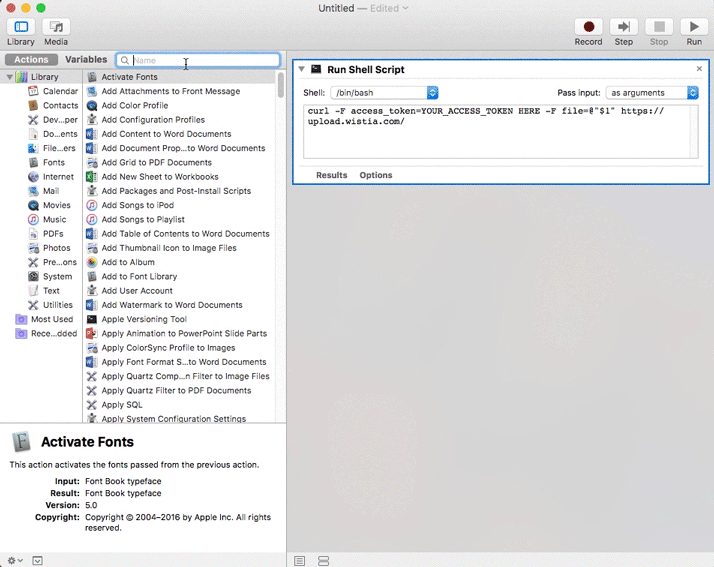Select the Fonts category
This screenshot has width=714, height=567.
click(47, 163)
